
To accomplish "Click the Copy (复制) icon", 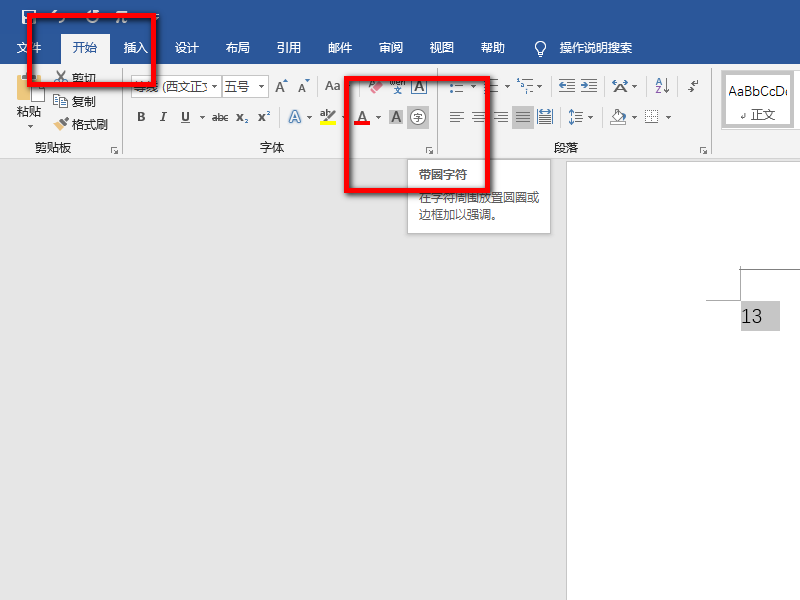I will [60, 101].
